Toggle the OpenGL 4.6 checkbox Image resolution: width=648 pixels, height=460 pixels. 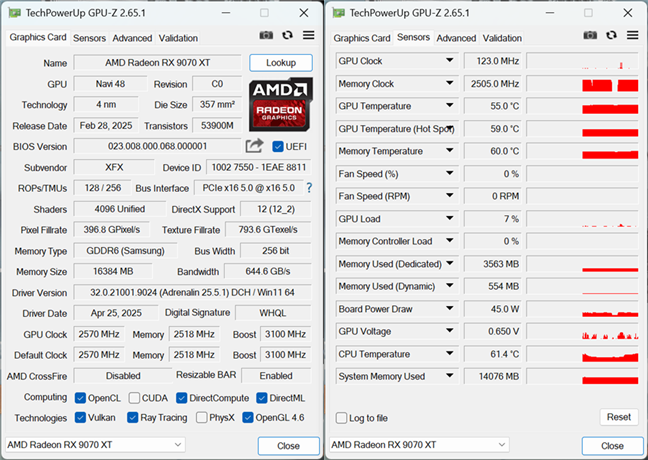(248, 417)
